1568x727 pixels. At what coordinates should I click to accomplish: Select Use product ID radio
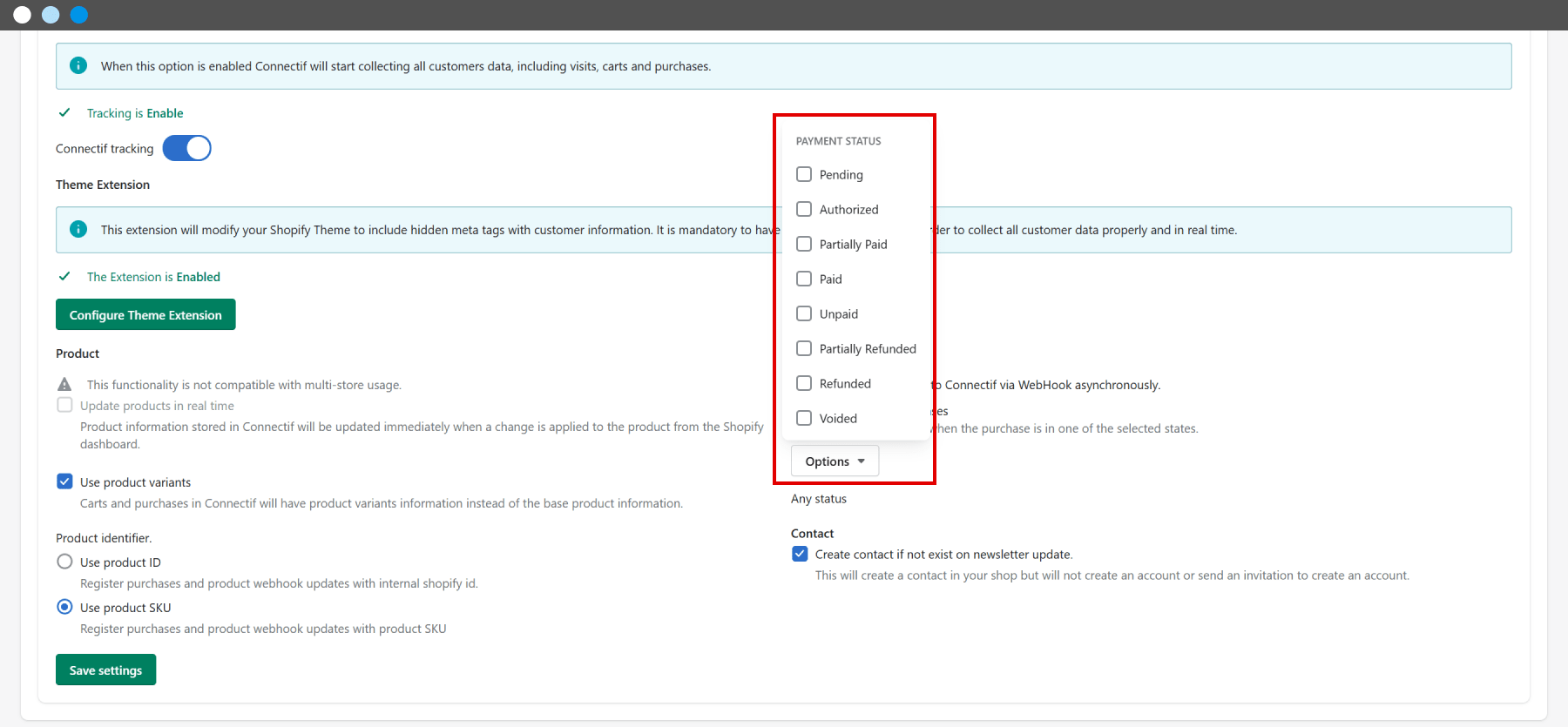tap(64, 562)
